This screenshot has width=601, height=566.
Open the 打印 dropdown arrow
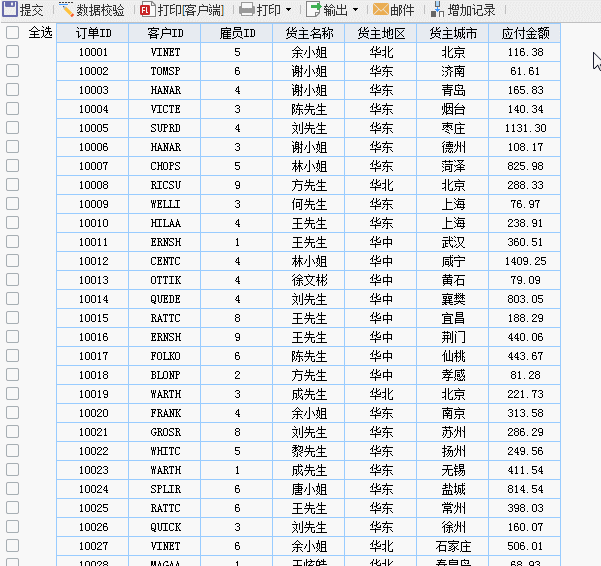coord(289,10)
